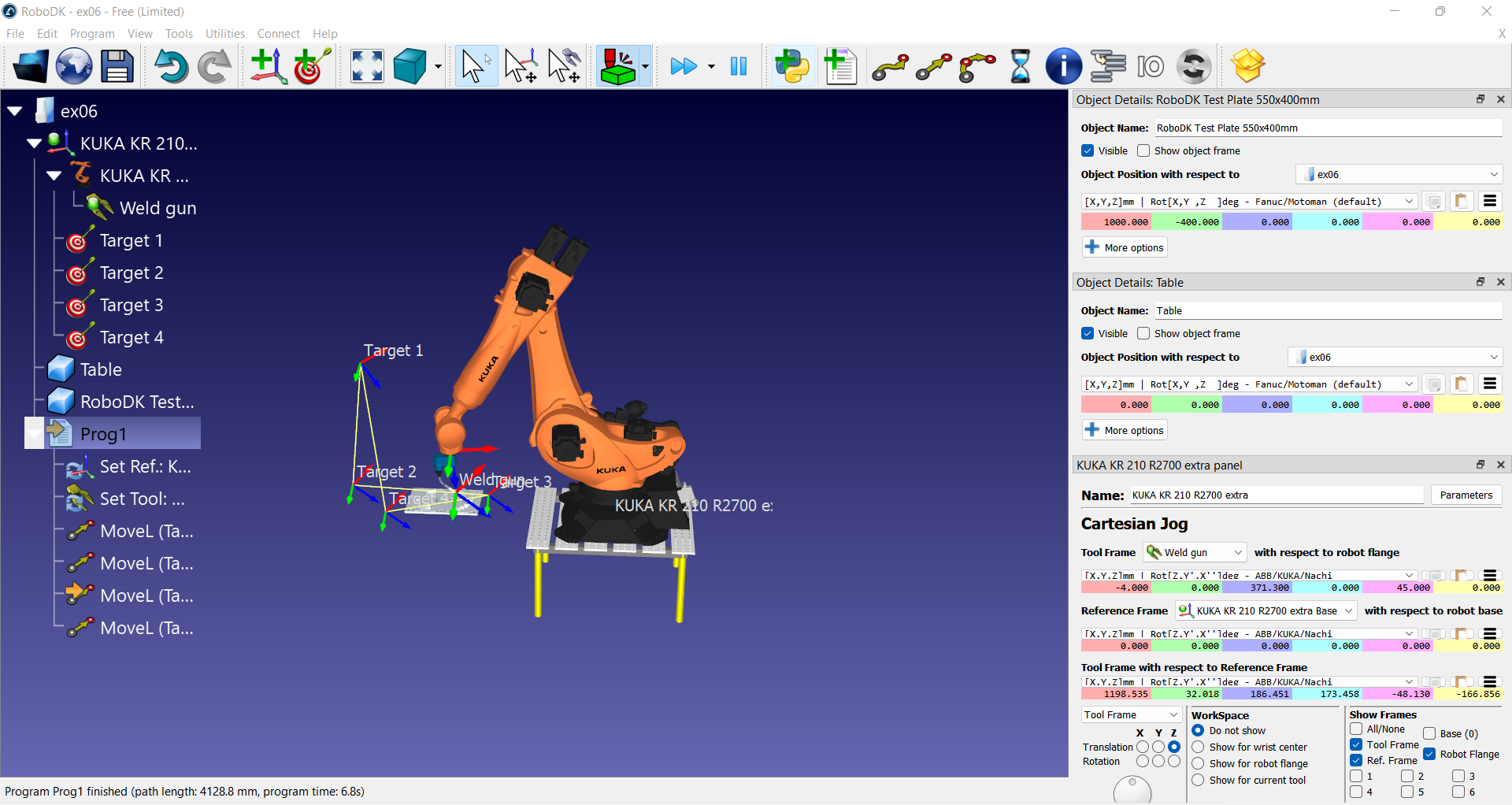Image resolution: width=1512 pixels, height=805 pixels.
Task: Activate Move reference frame tool
Action: [521, 66]
